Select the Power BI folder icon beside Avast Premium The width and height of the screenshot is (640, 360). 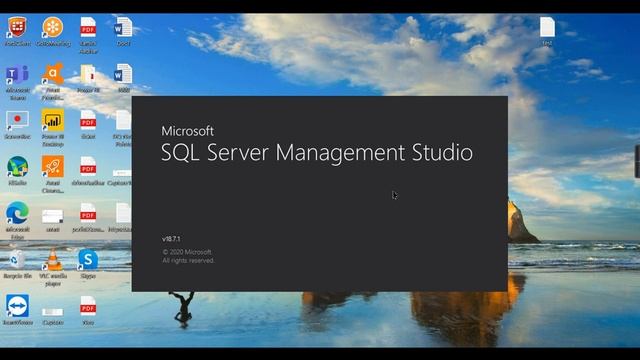(88, 75)
